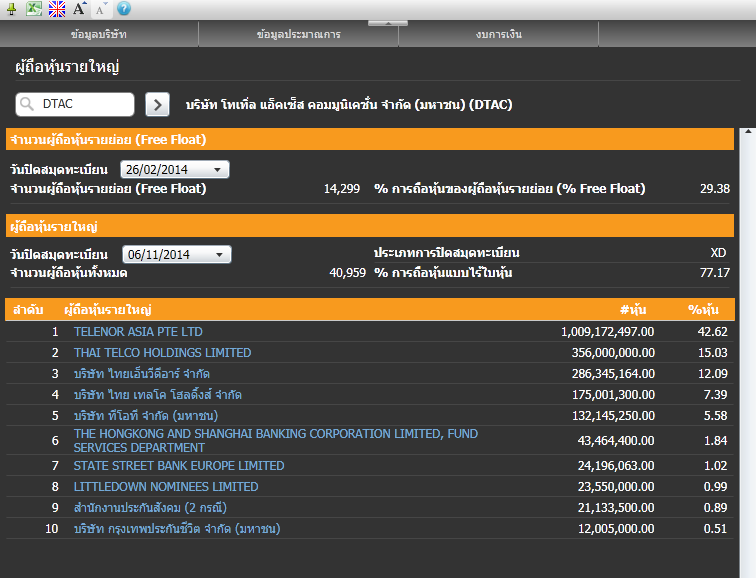
Task: Increase font size with large A icon
Action: point(79,8)
